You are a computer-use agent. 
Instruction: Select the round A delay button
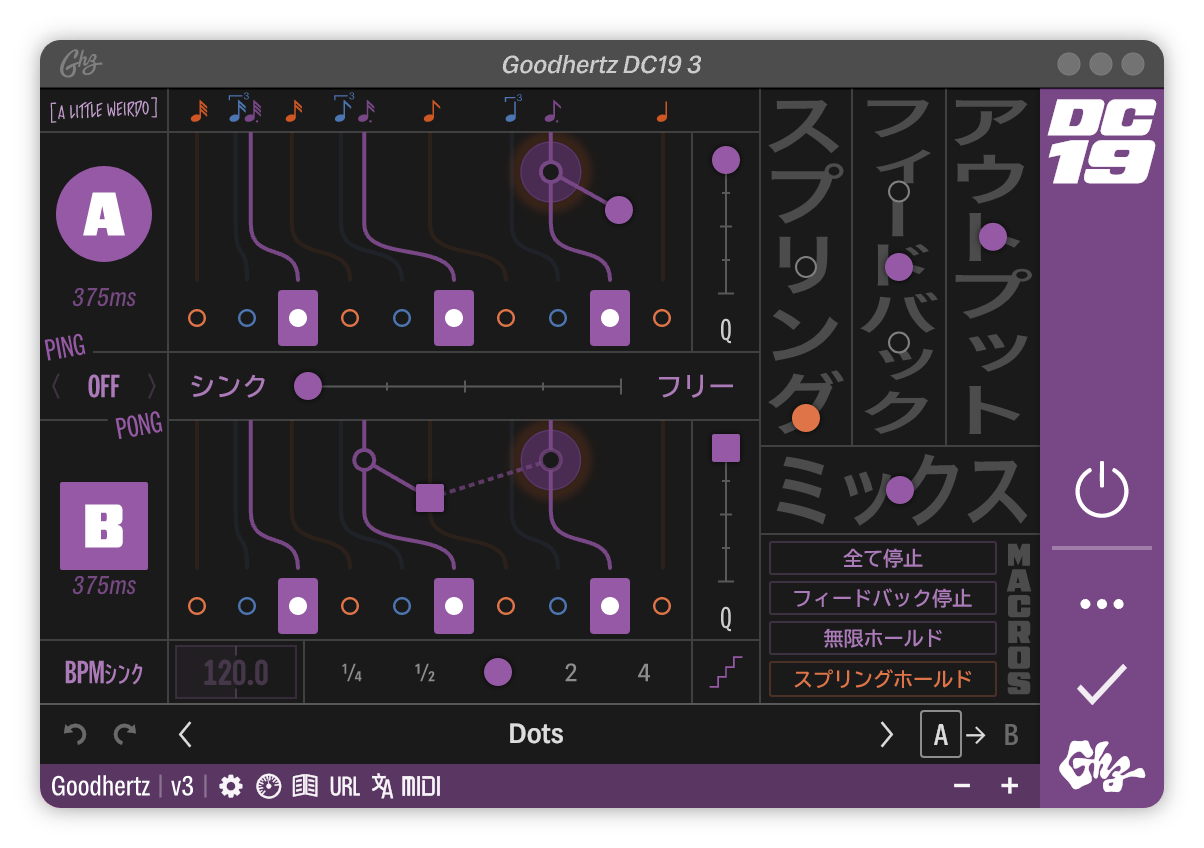click(x=104, y=214)
